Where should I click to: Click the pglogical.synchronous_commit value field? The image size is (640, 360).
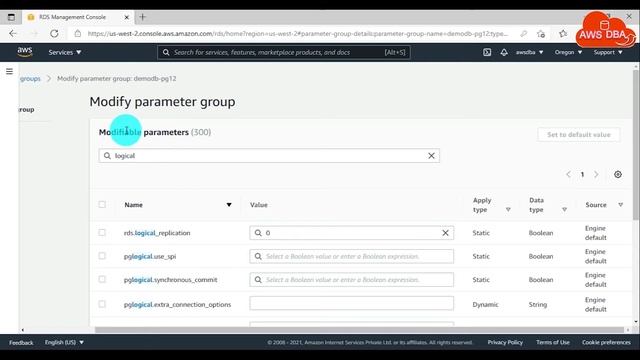coord(351,280)
